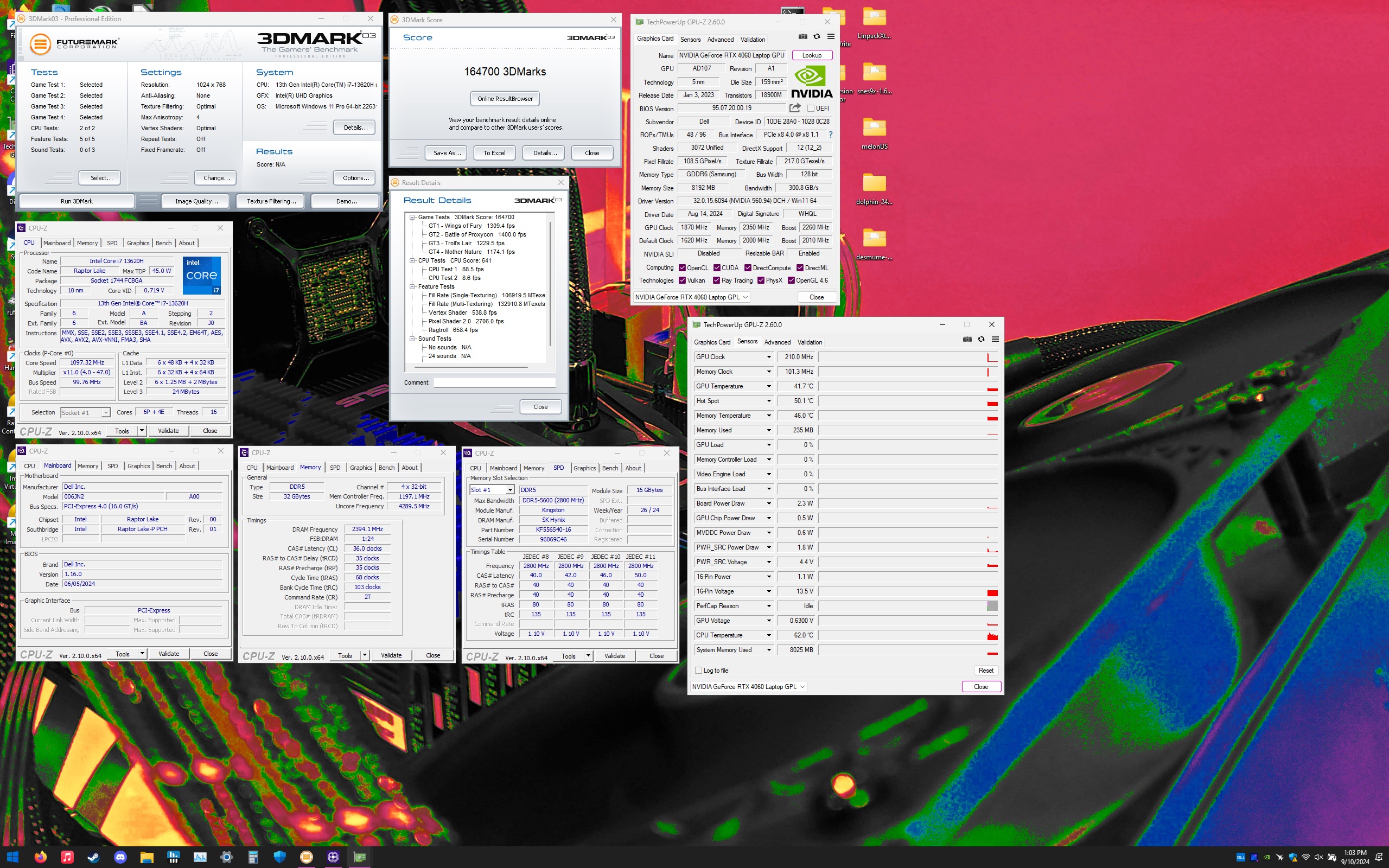
Task: Click the CPU-Z taskbar icon
Action: tap(333, 857)
